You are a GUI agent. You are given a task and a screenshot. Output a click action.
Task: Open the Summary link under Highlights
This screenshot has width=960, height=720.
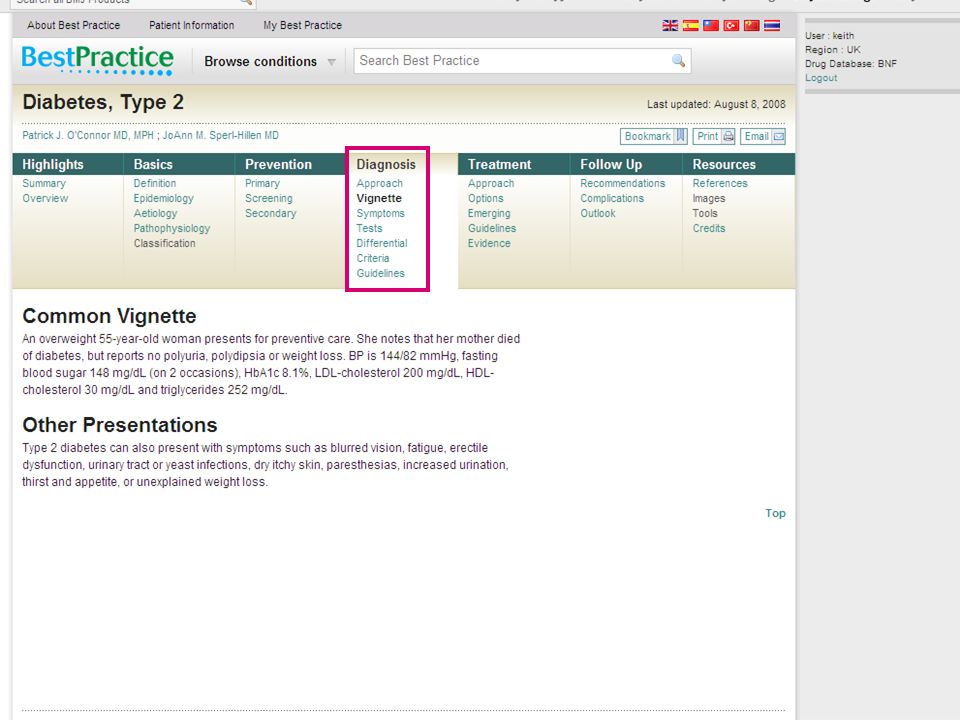pos(44,183)
